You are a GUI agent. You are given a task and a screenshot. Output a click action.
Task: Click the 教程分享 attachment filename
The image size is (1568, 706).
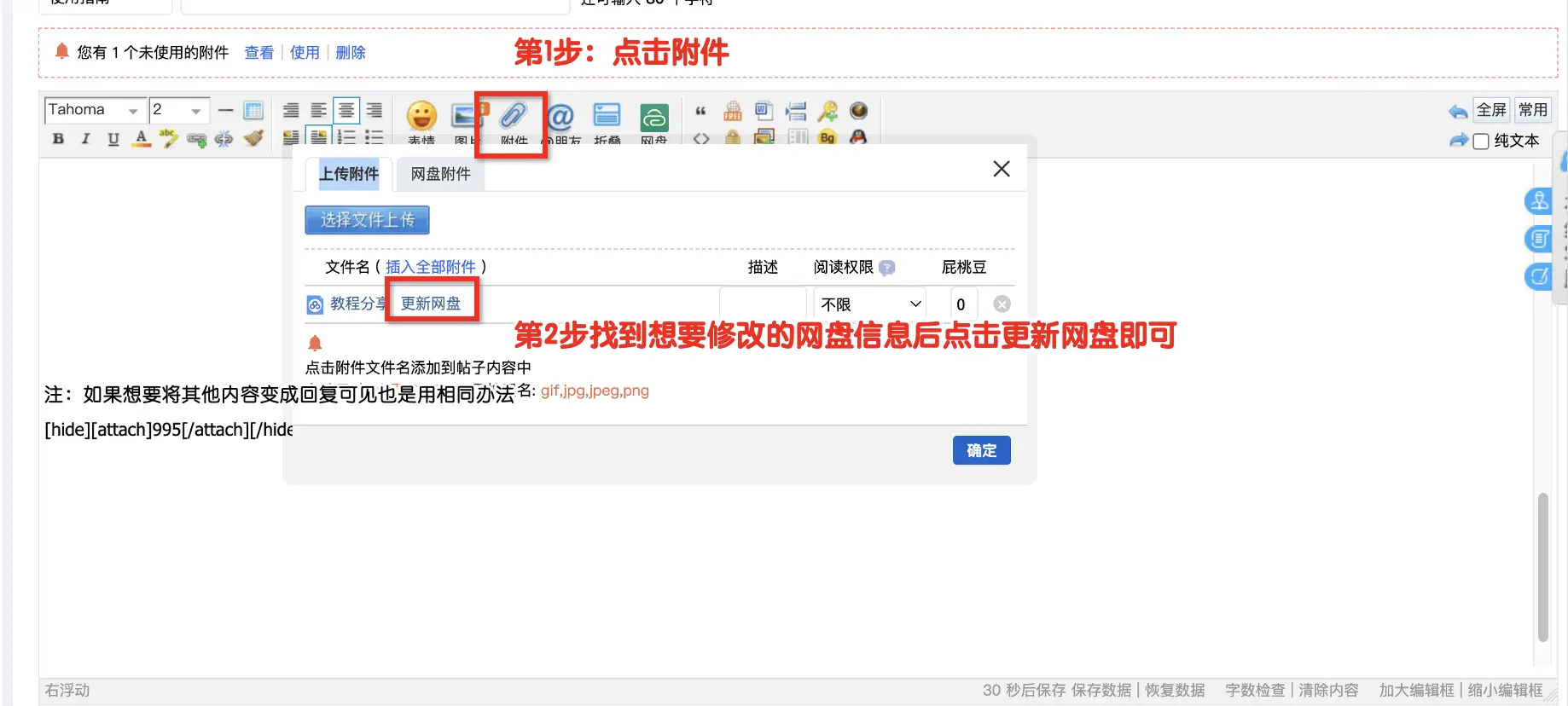click(x=358, y=304)
